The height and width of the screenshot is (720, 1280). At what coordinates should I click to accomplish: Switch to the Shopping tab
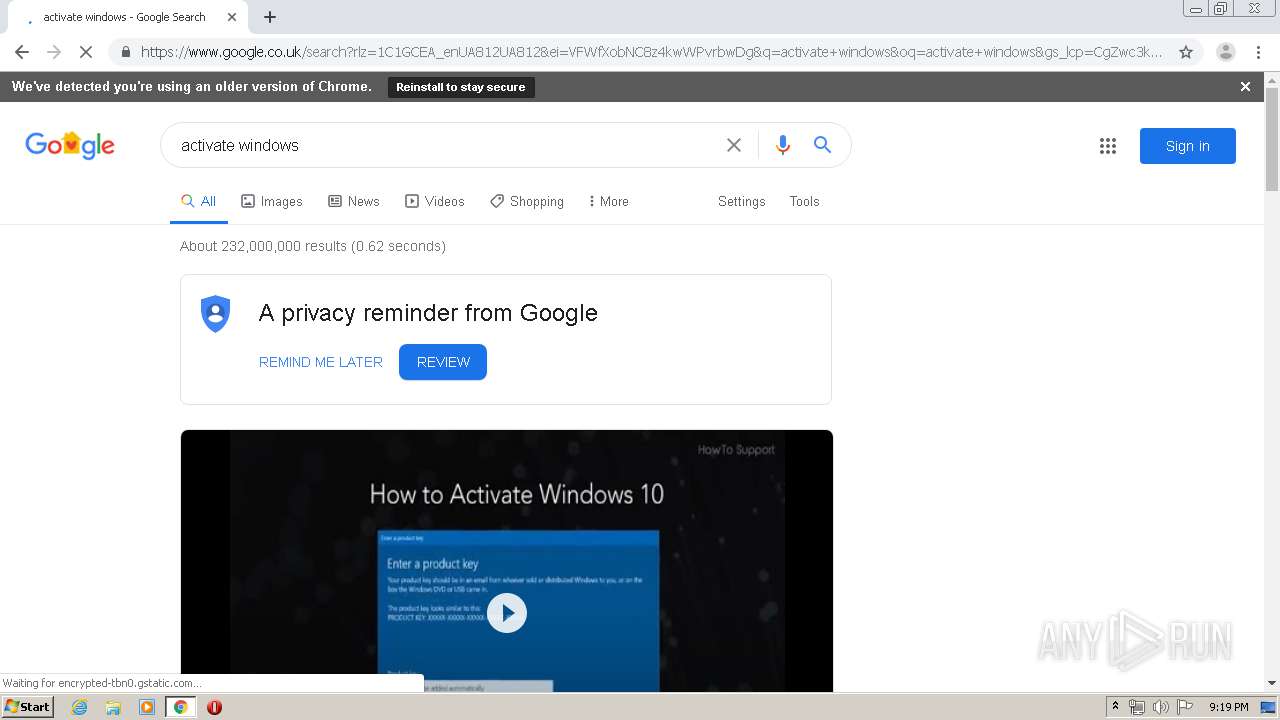click(527, 201)
